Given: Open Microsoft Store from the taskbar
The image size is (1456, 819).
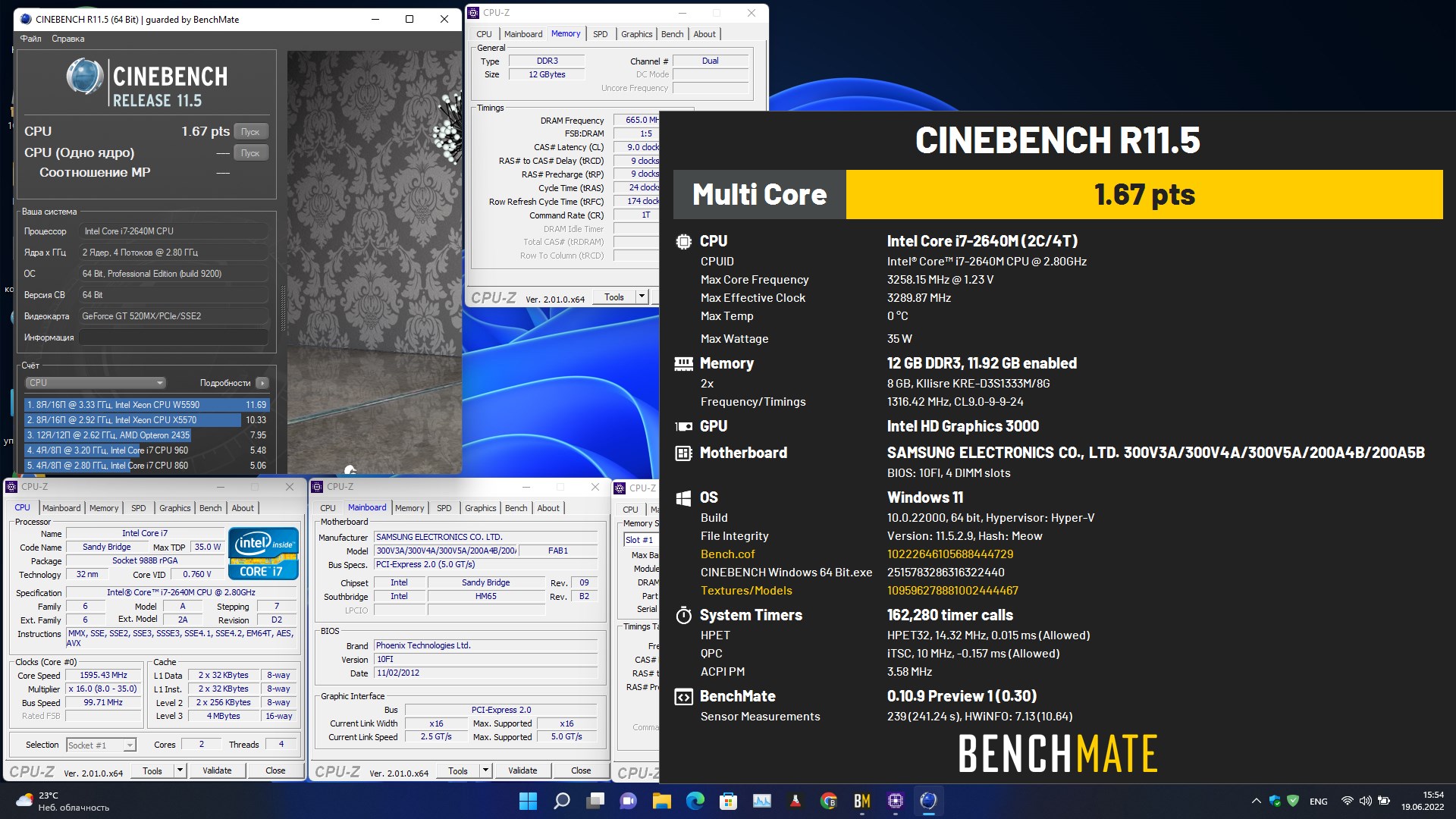Looking at the screenshot, I should point(729,801).
